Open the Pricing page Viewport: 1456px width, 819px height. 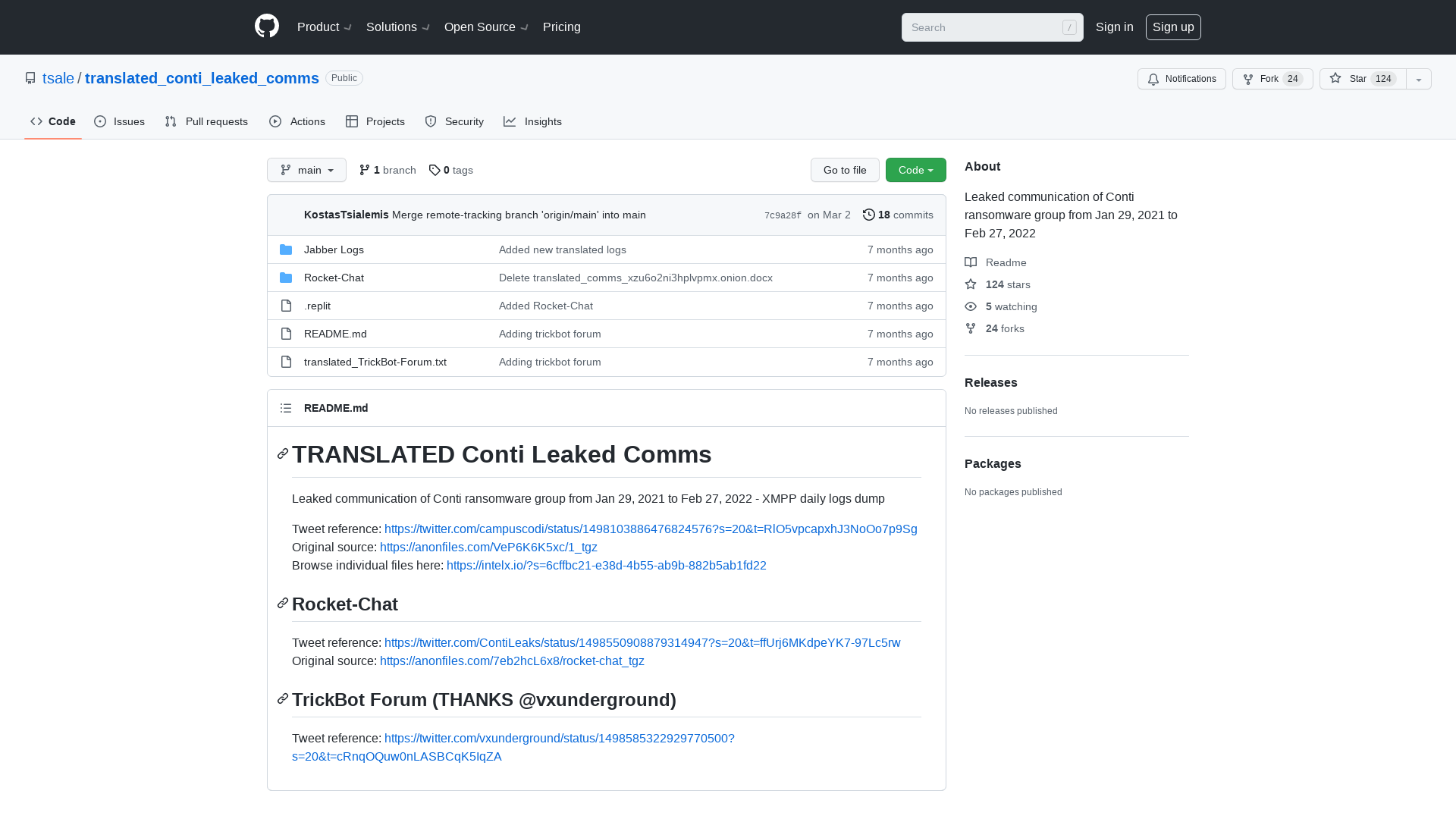(x=562, y=27)
